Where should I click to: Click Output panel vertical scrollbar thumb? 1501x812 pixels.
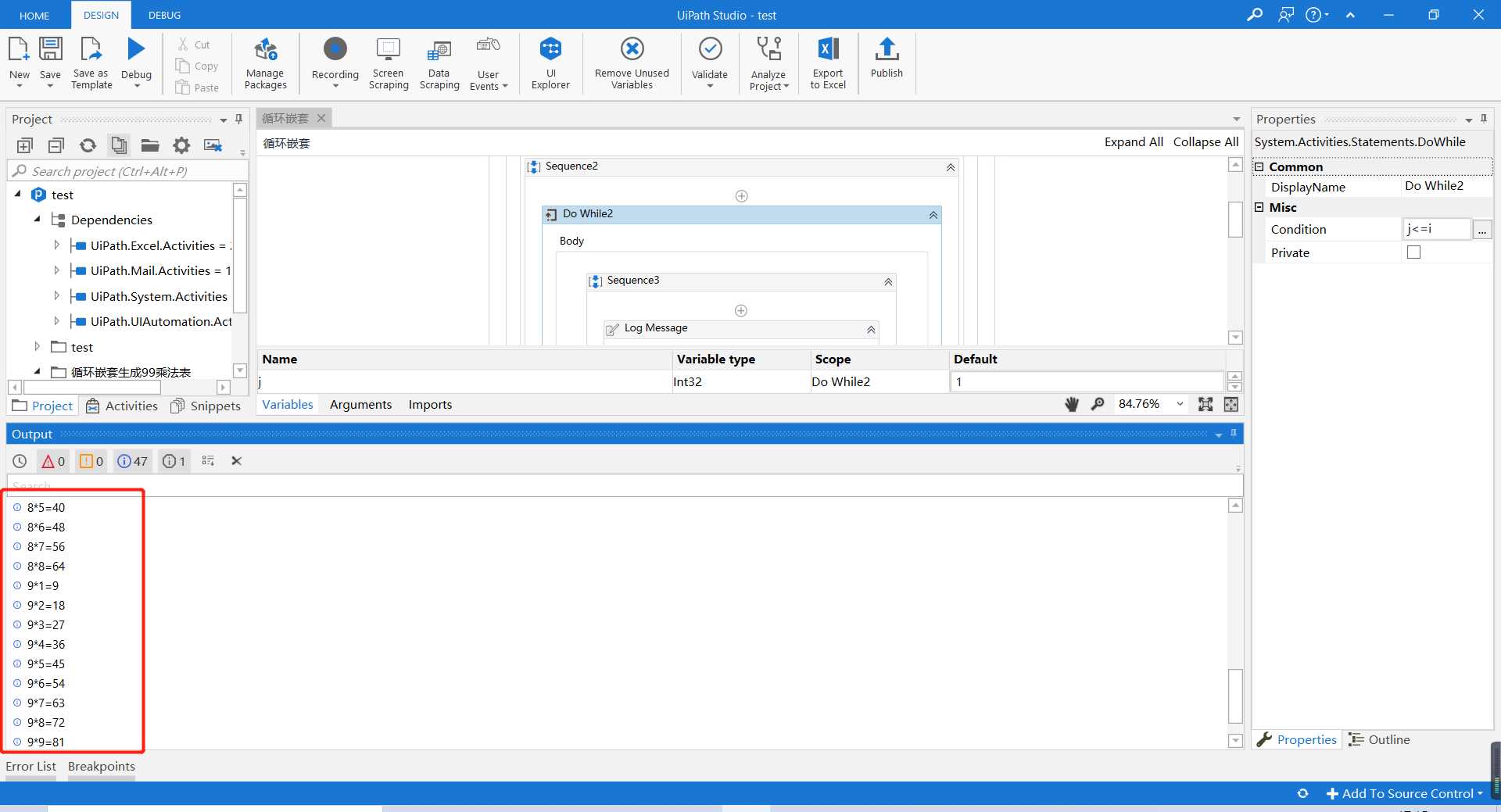pos(1235,696)
